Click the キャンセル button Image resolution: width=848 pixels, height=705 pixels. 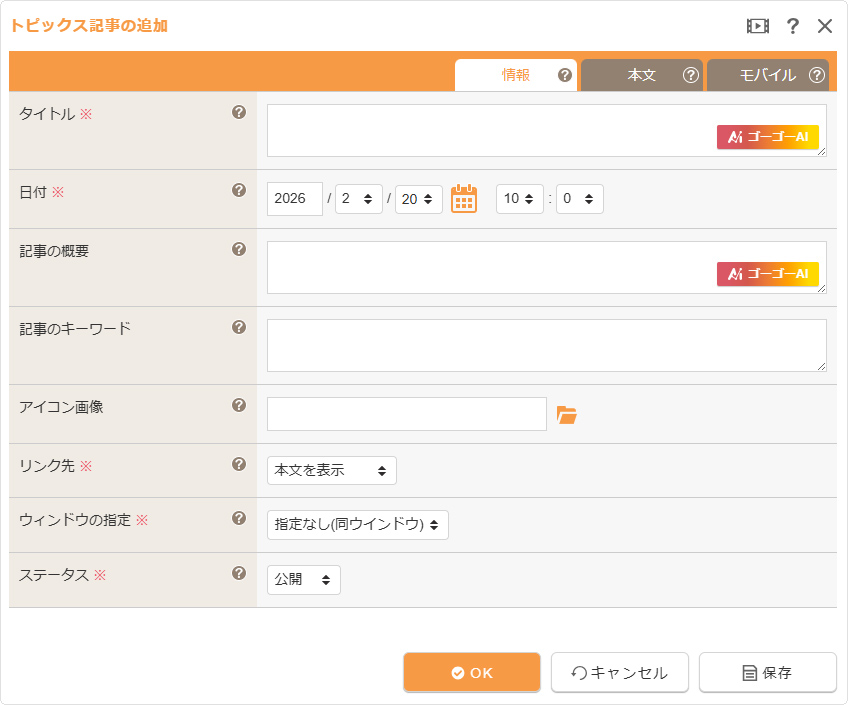tap(618, 673)
